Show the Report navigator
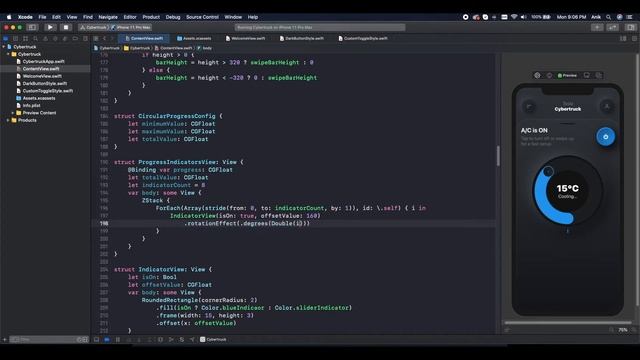Screen dimensions: 640x360 pos(85,38)
